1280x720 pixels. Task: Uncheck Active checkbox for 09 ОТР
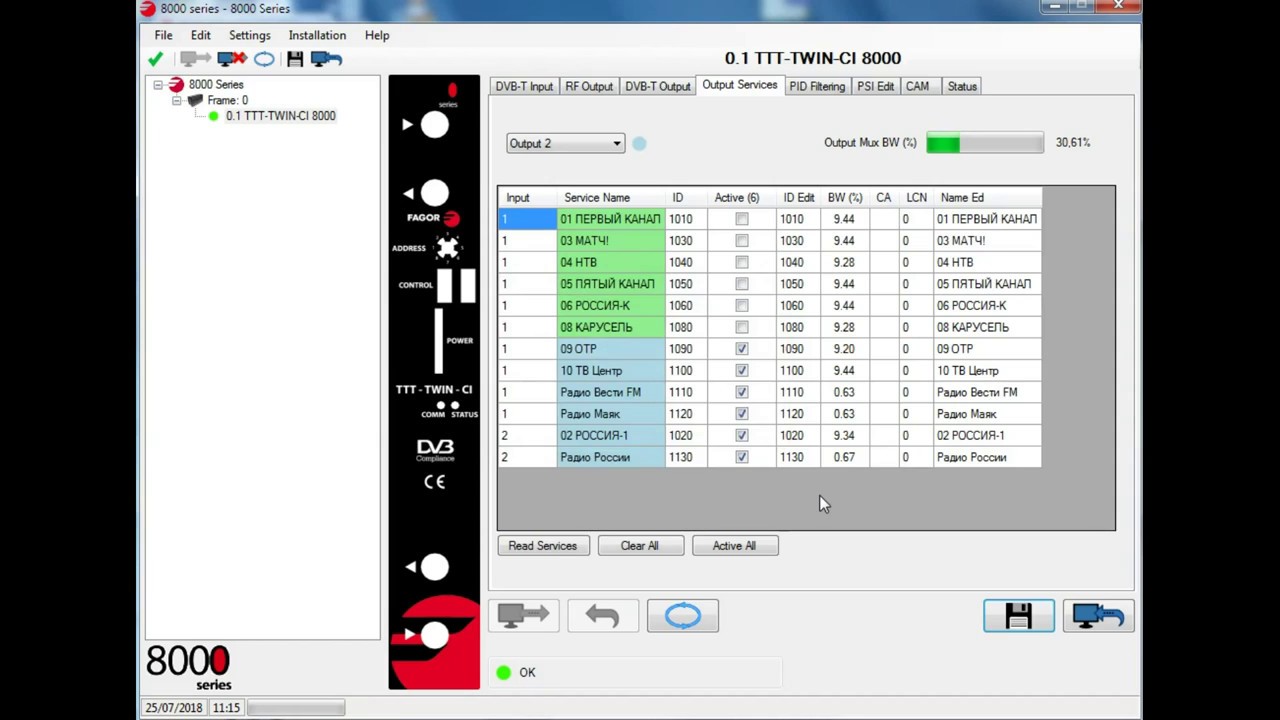click(x=741, y=349)
